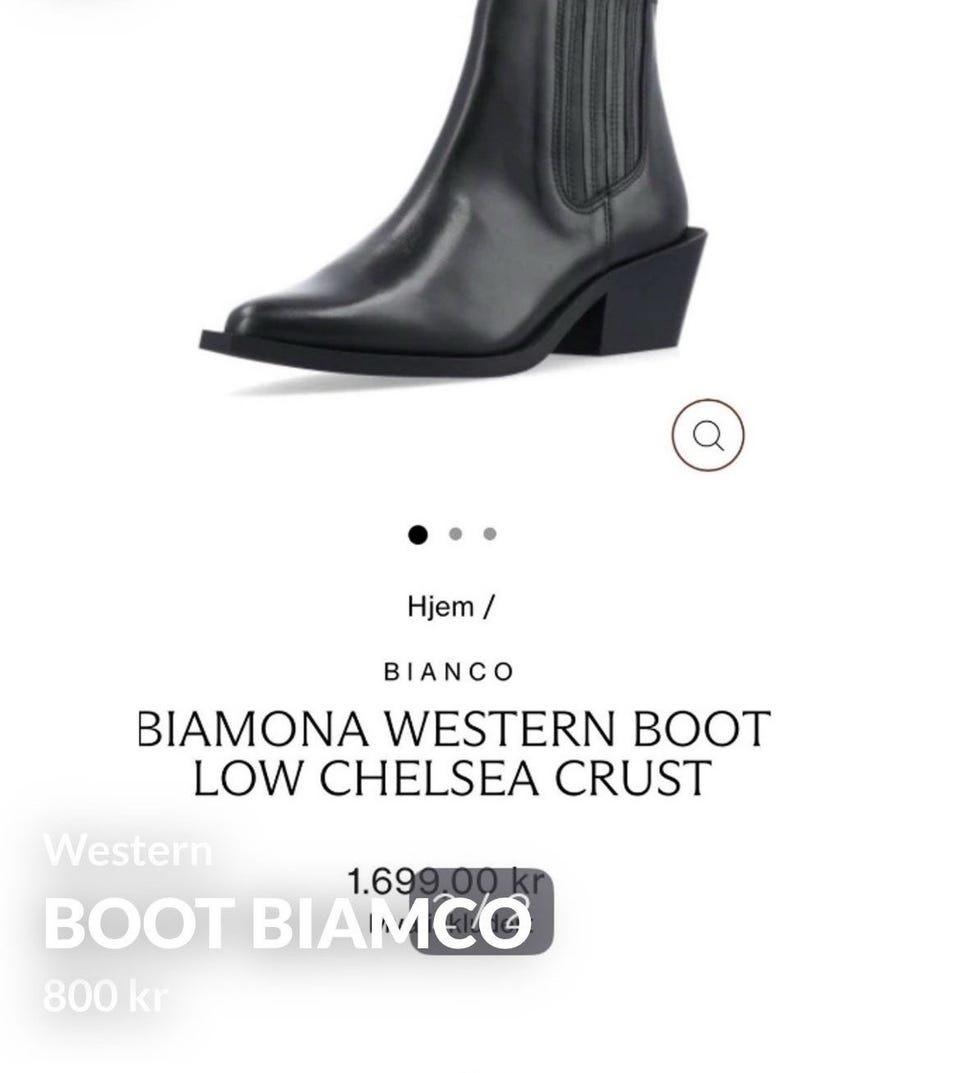Open the magnifier zoom icon

[708, 435]
